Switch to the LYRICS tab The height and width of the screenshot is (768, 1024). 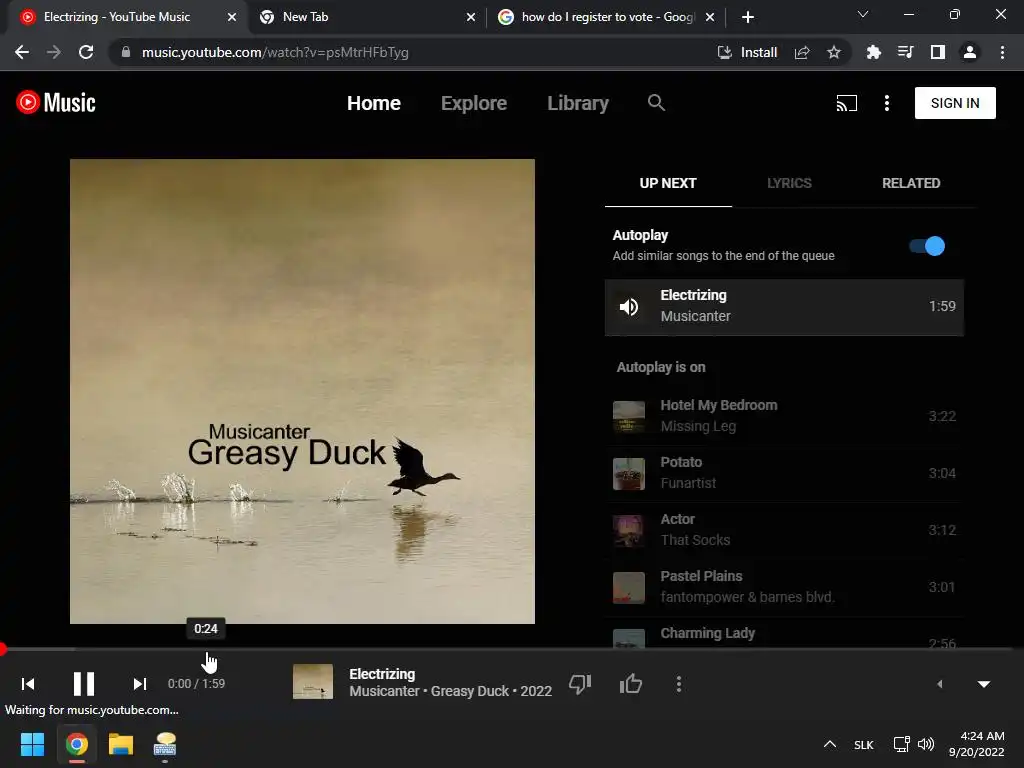pos(789,184)
